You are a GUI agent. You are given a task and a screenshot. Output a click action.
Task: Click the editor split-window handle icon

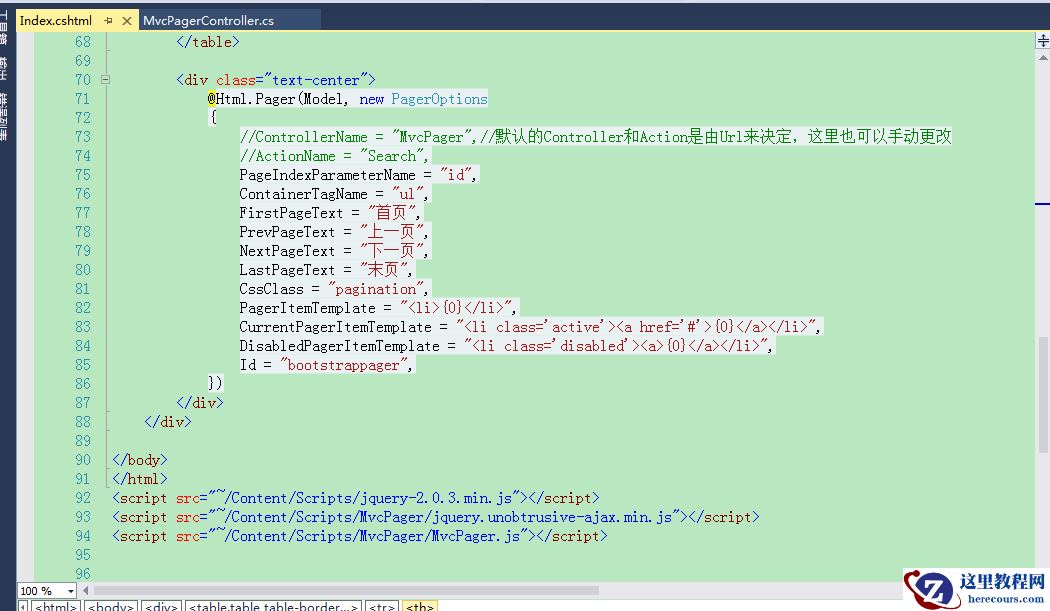tap(1043, 40)
